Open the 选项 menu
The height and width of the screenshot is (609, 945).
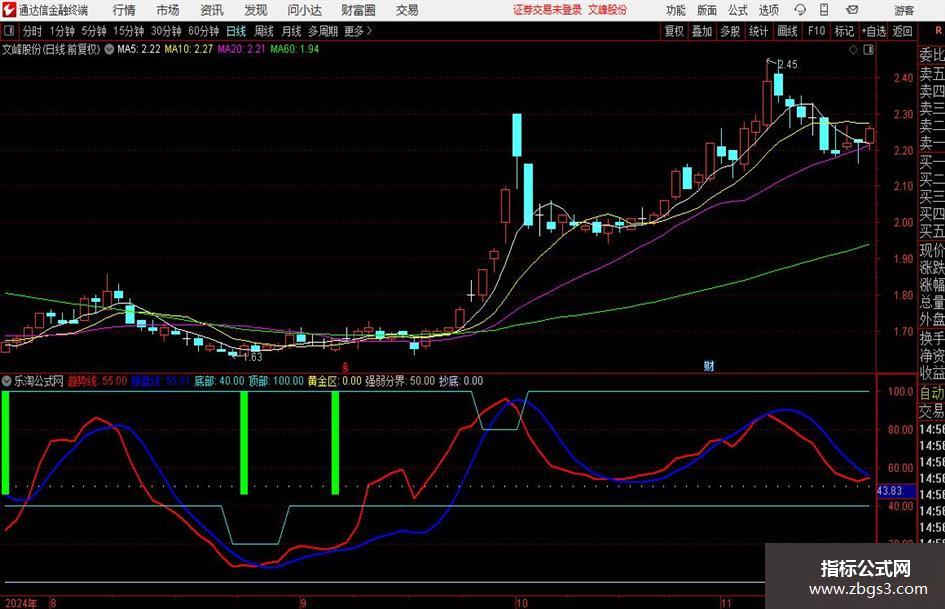pyautogui.click(x=768, y=10)
